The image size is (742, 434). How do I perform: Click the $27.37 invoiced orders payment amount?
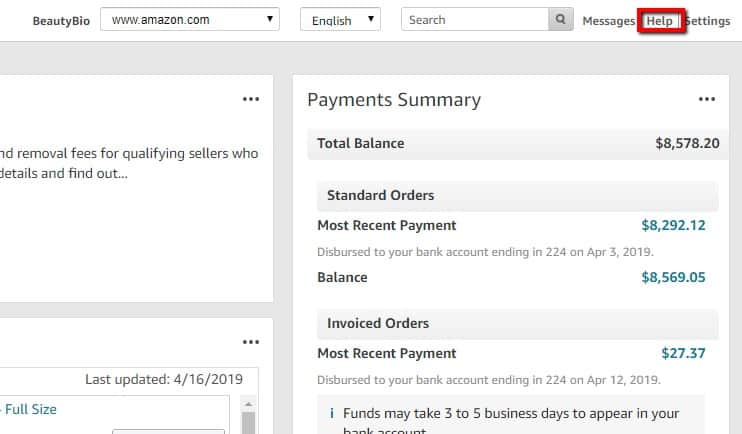(x=683, y=354)
